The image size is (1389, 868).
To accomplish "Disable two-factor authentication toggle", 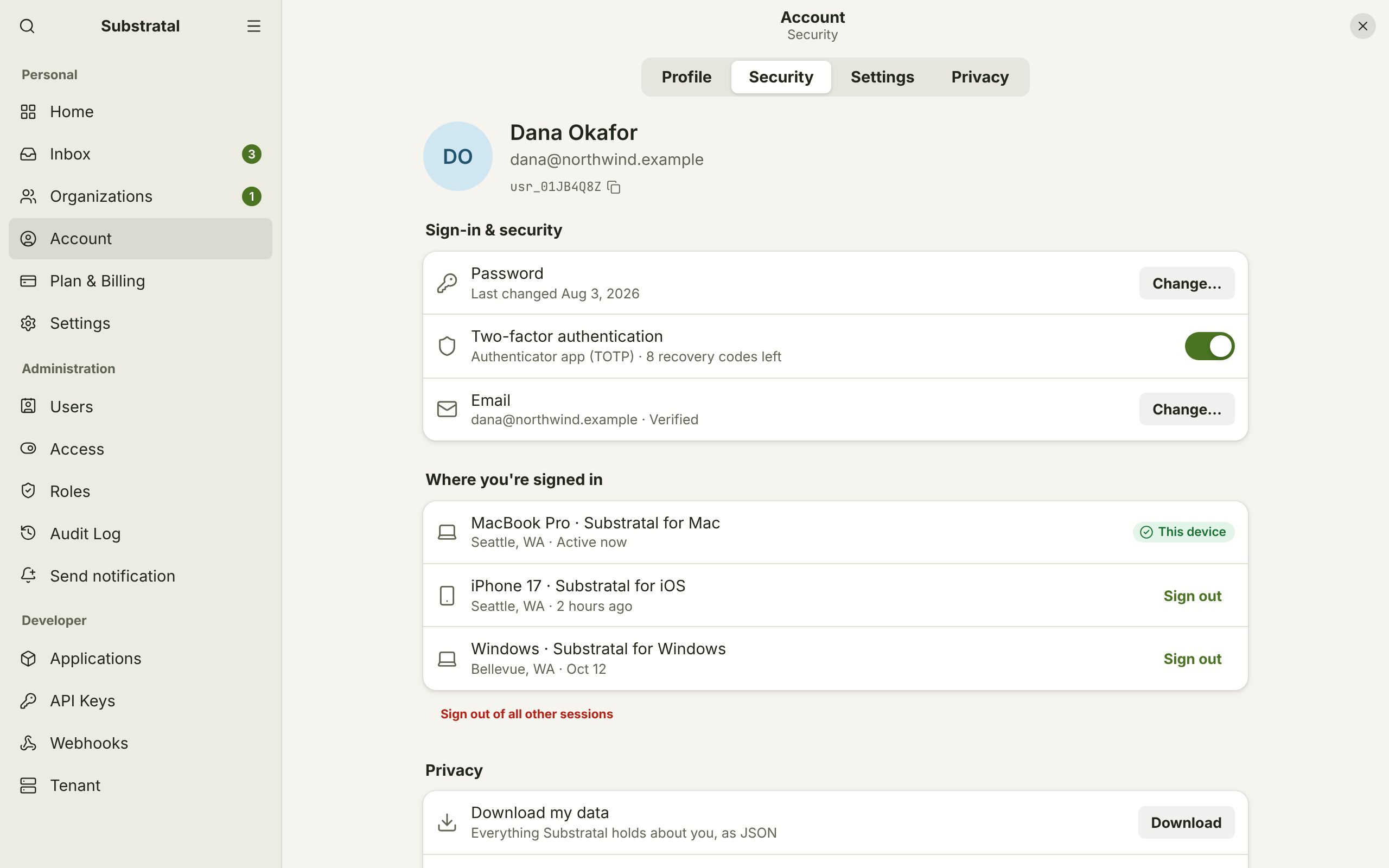I will 1209,346.
